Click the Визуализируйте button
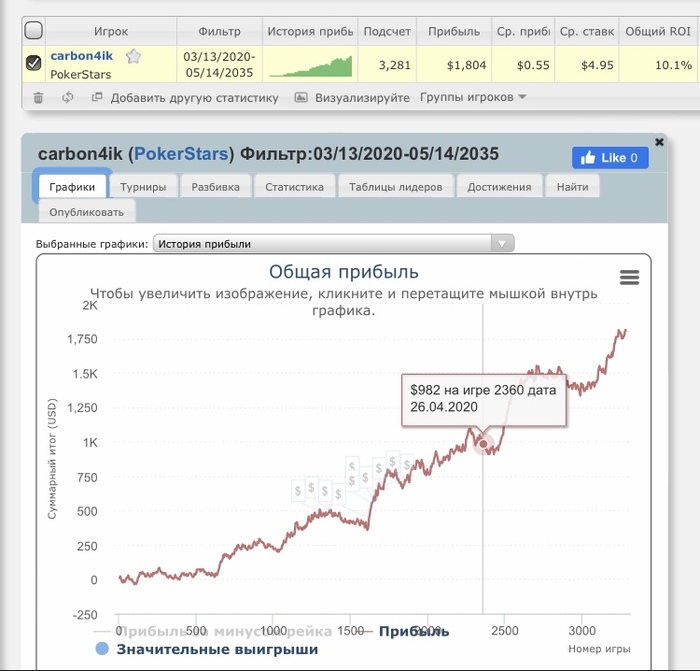 pyautogui.click(x=362, y=98)
